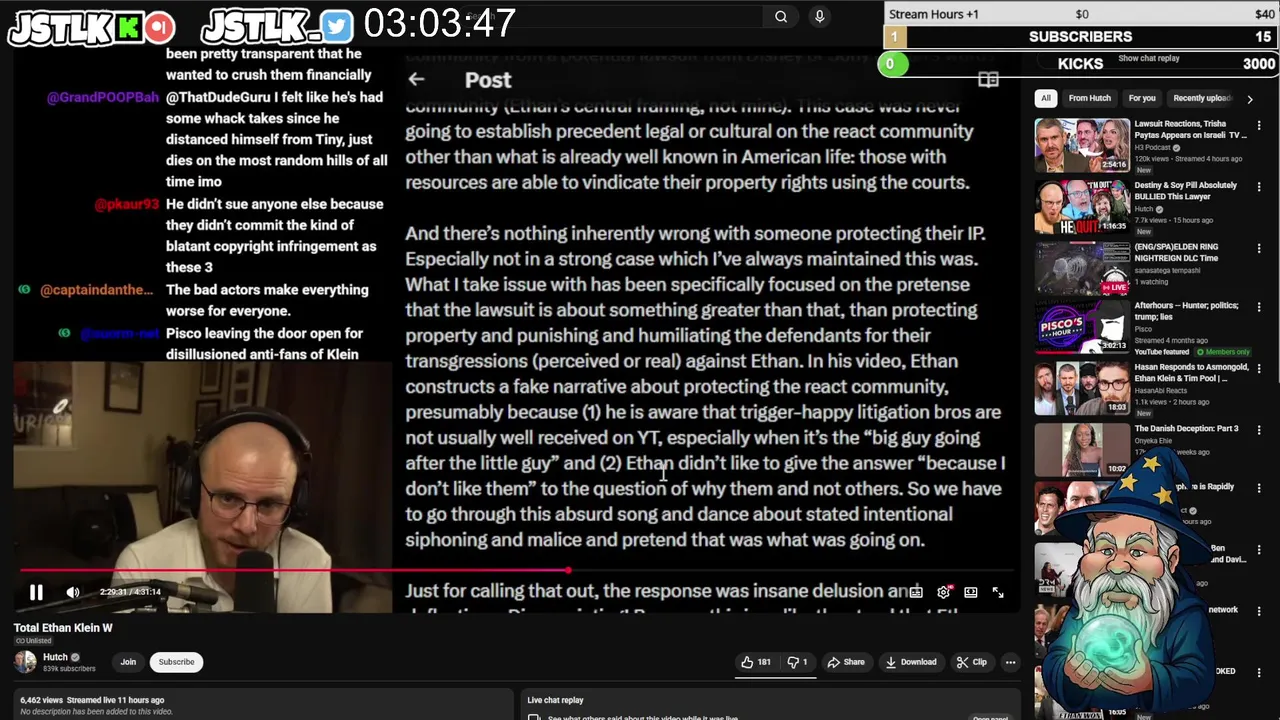Clip the video with the scissors button
The height and width of the screenshot is (720, 1280).
(x=971, y=662)
